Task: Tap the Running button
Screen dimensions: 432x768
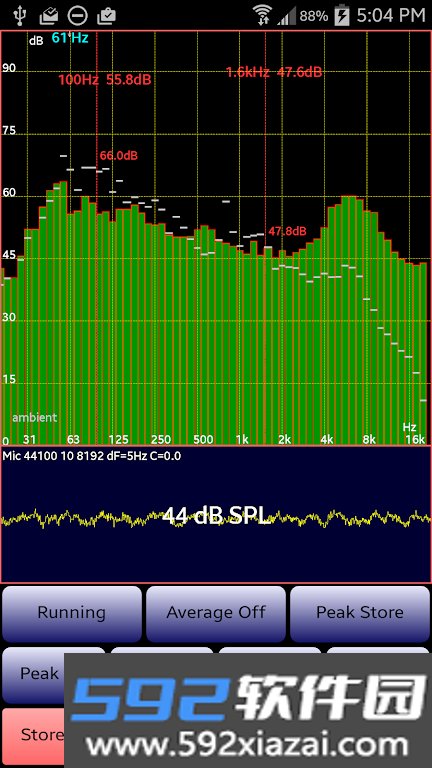Action: tap(72, 614)
